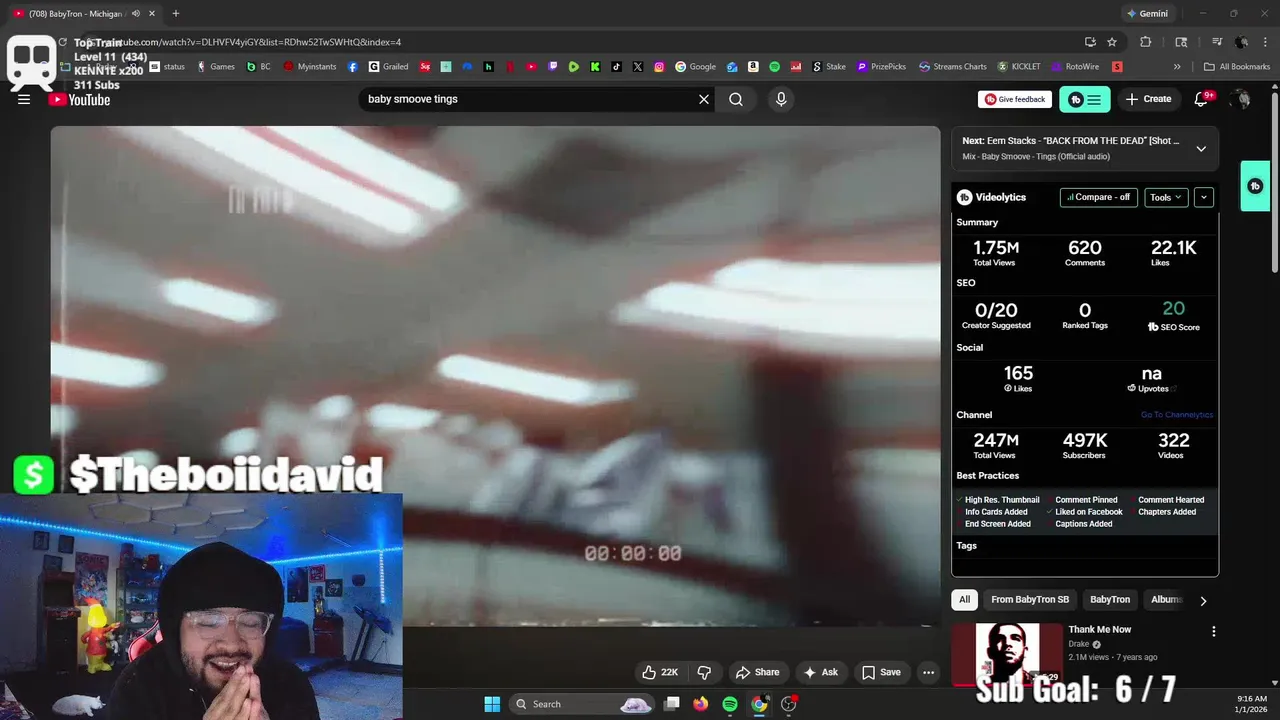The height and width of the screenshot is (720, 1280).
Task: Mute the BabyTron tab audio icon
Action: click(136, 14)
